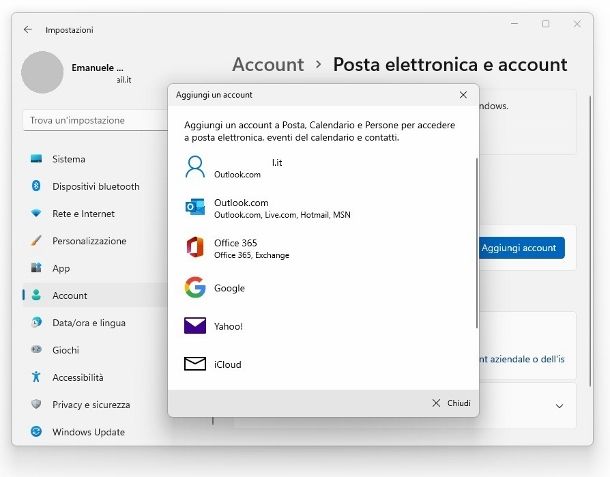Screen dimensions: 610x477
Task: Maximize the Impostazioni window
Action: [545, 24]
